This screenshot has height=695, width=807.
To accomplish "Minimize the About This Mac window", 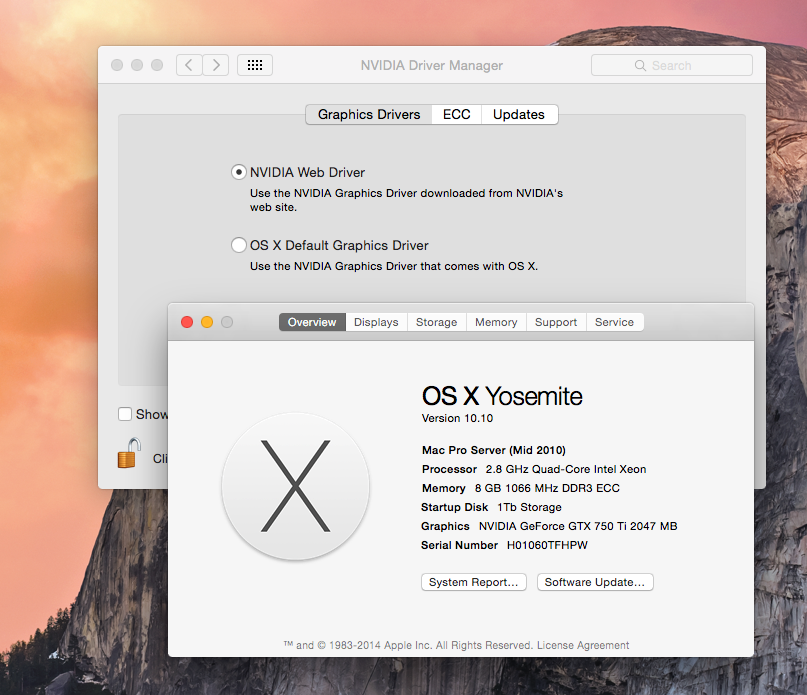I will pyautogui.click(x=207, y=322).
